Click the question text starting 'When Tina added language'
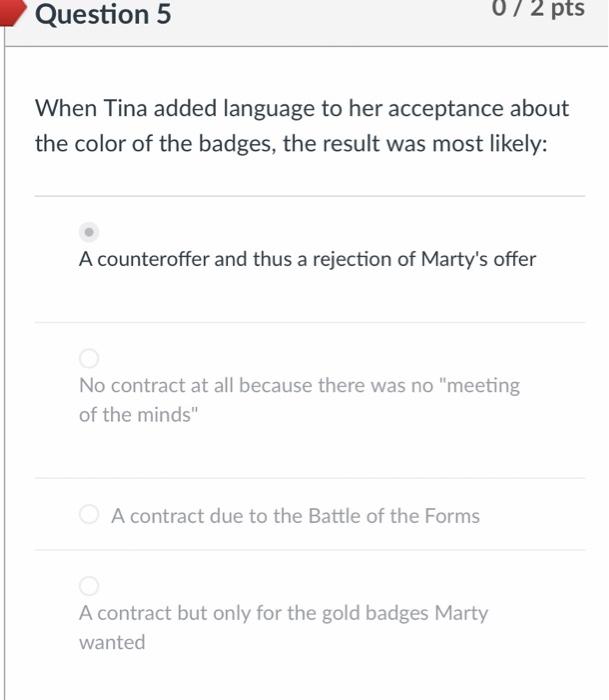 click(x=302, y=126)
